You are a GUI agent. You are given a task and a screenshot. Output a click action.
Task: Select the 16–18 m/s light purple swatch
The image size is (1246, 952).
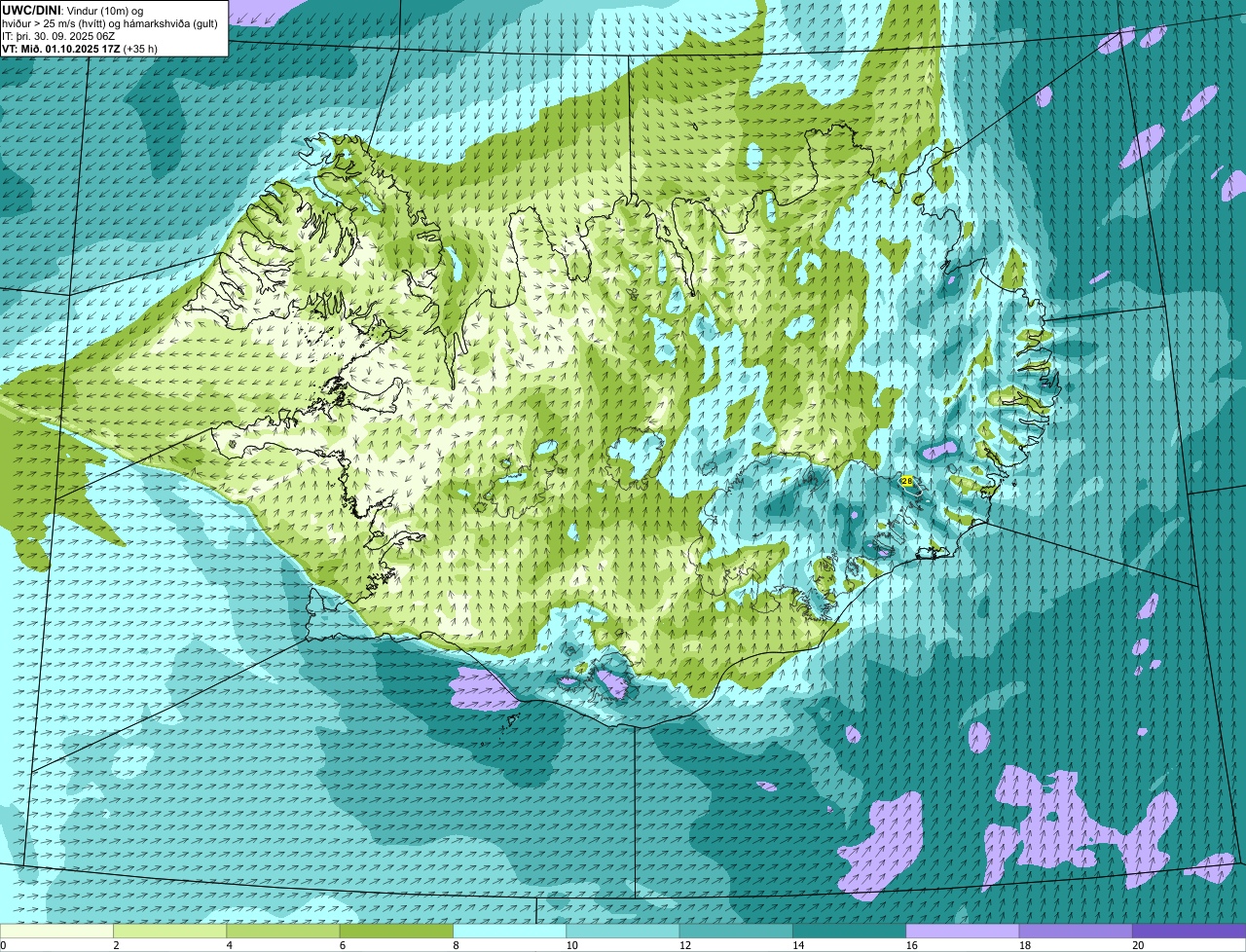(x=963, y=932)
